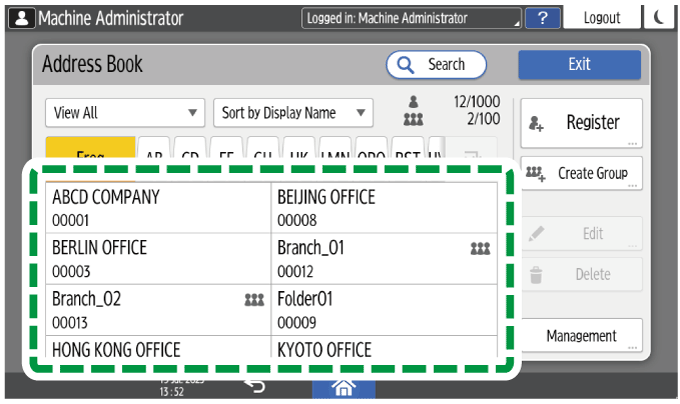Log out using the Logout button
The height and width of the screenshot is (404, 680).
[602, 18]
